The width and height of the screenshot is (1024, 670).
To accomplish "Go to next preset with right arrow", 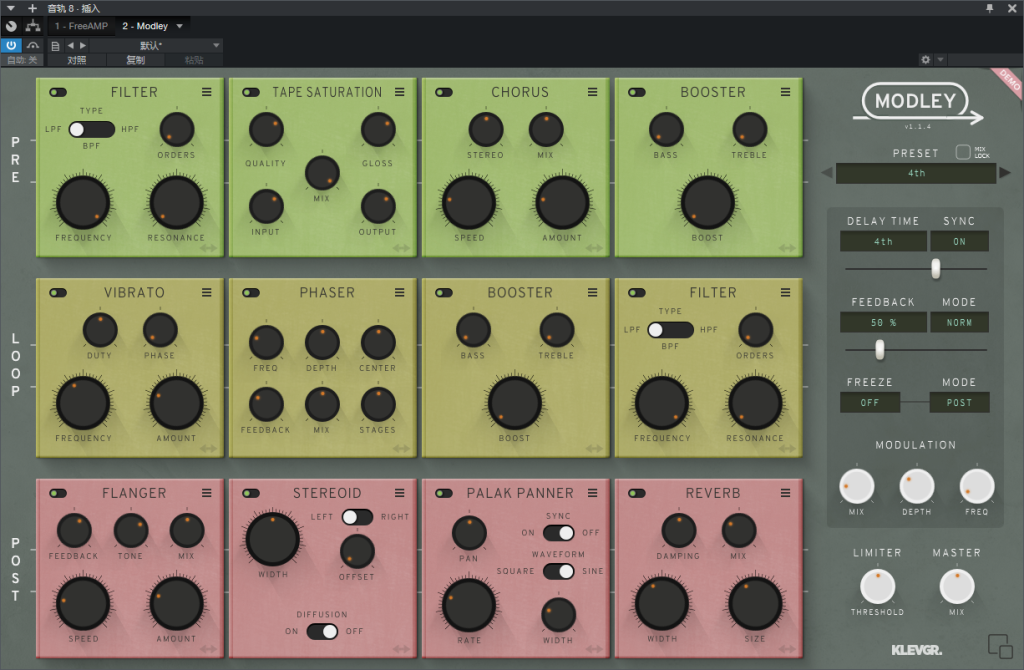I will (1005, 173).
